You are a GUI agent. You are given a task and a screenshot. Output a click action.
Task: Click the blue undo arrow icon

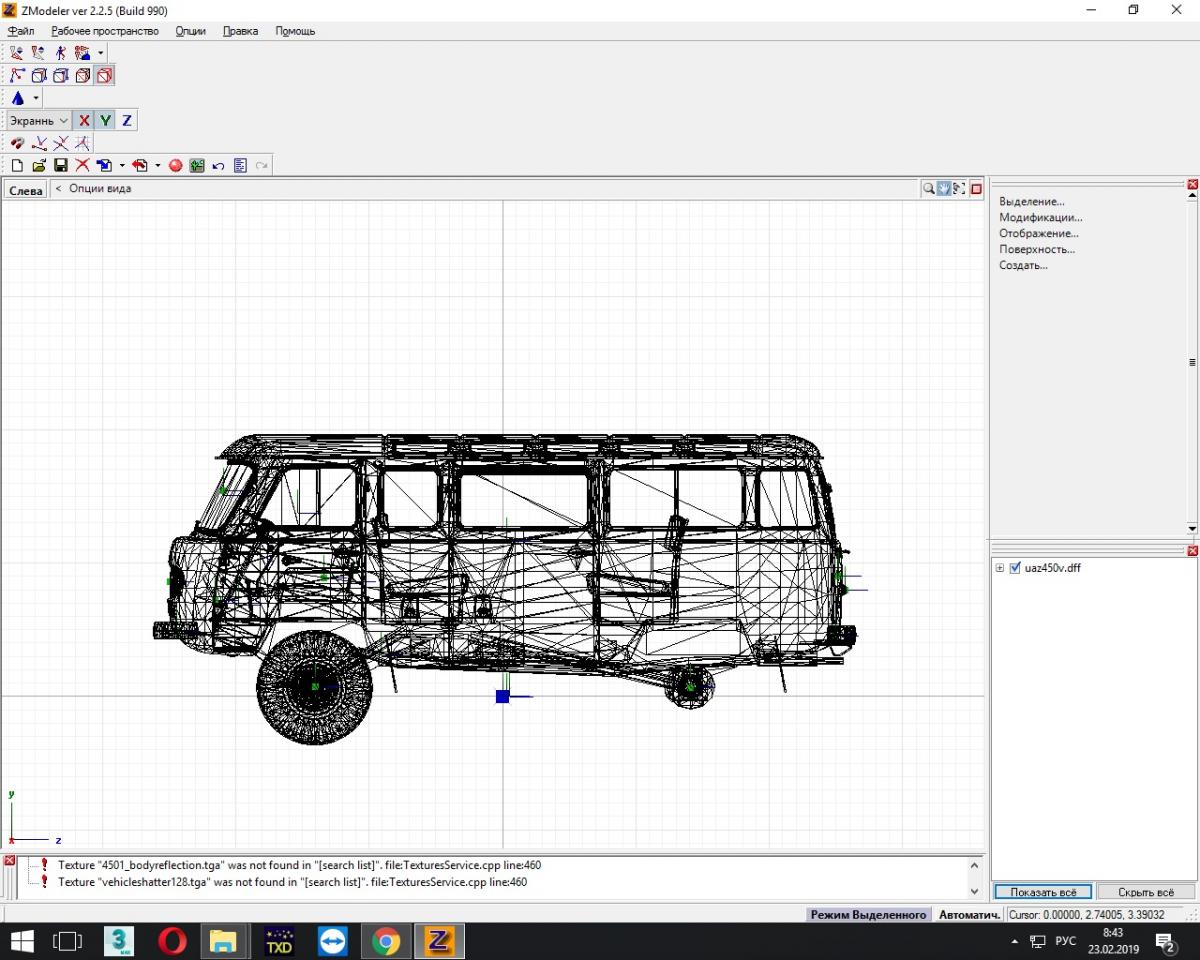click(x=218, y=166)
